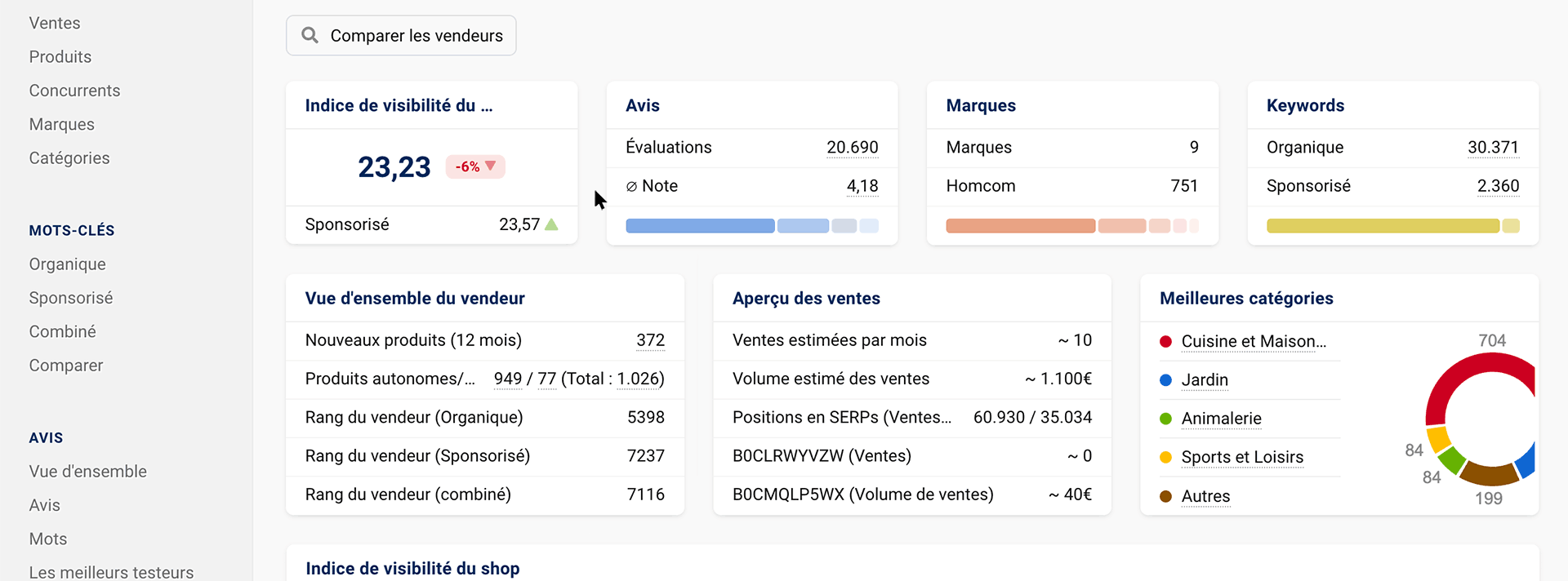Image resolution: width=1568 pixels, height=581 pixels.
Task: Click the Organique keywords value 30.371
Action: point(1492,147)
